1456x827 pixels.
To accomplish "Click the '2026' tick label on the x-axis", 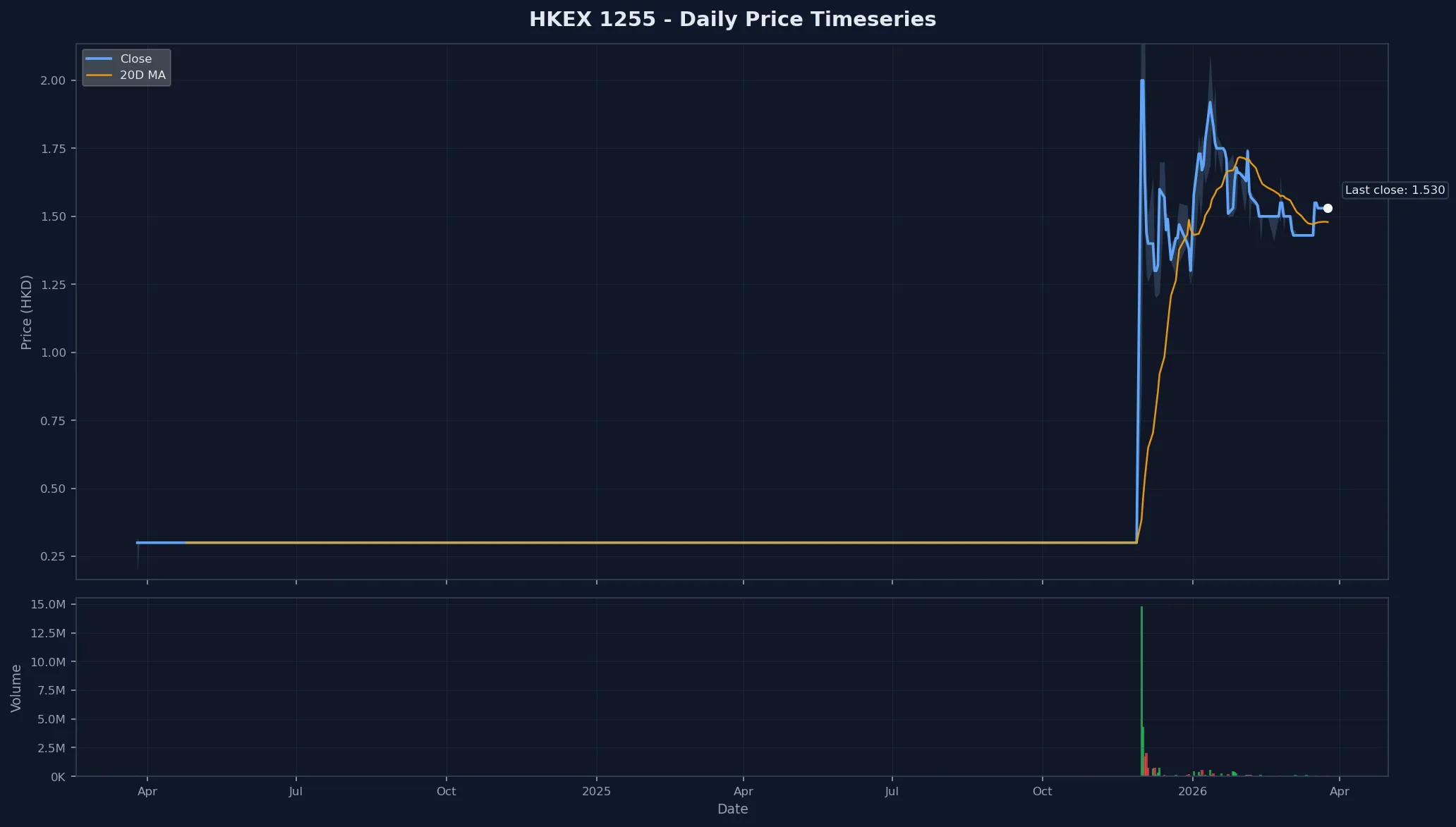I will (x=1194, y=791).
